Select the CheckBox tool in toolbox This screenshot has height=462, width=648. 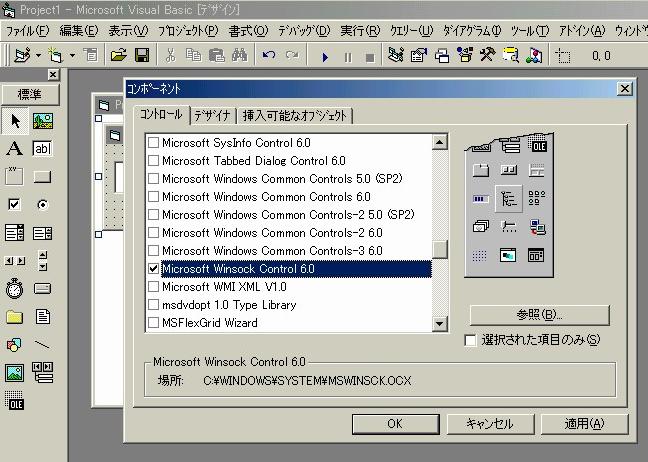pyautogui.click(x=14, y=204)
